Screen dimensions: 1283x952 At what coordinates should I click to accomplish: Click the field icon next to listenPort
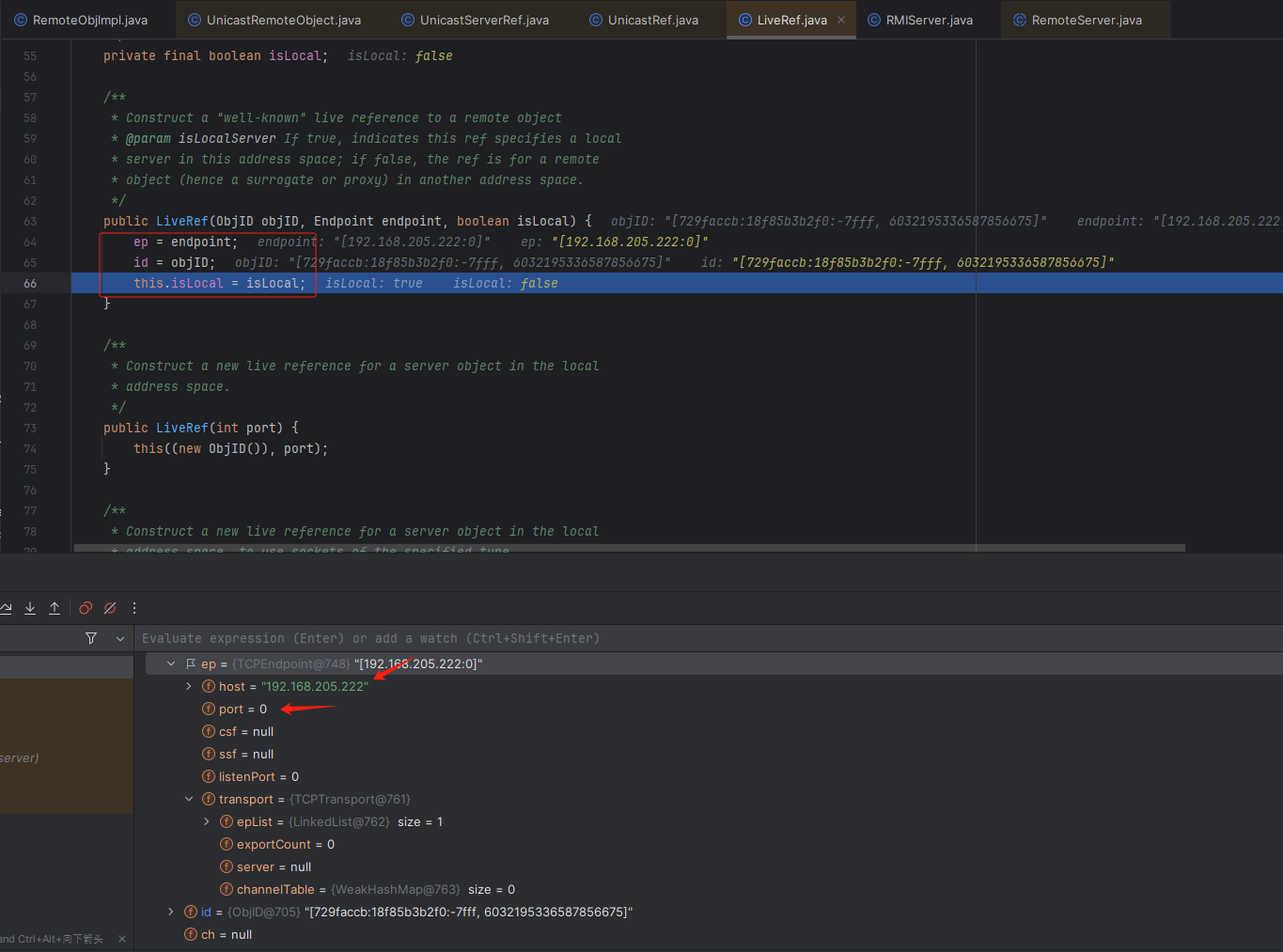(209, 776)
